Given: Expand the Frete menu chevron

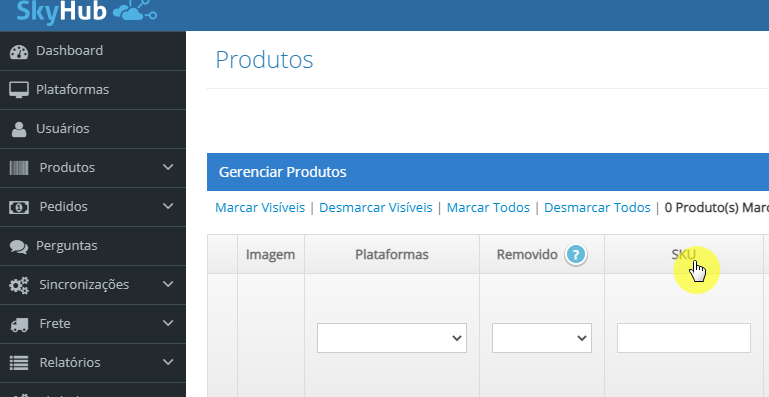Looking at the screenshot, I should 168,323.
